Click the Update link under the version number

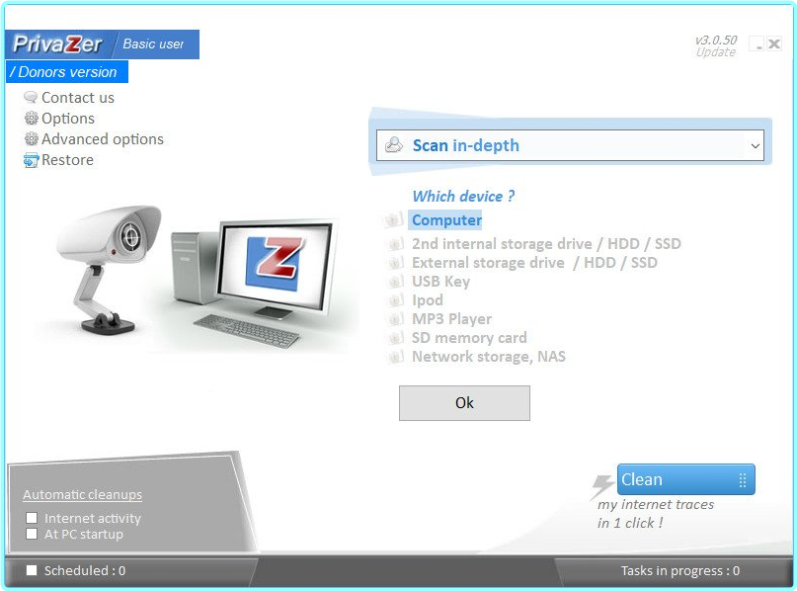pos(716,52)
